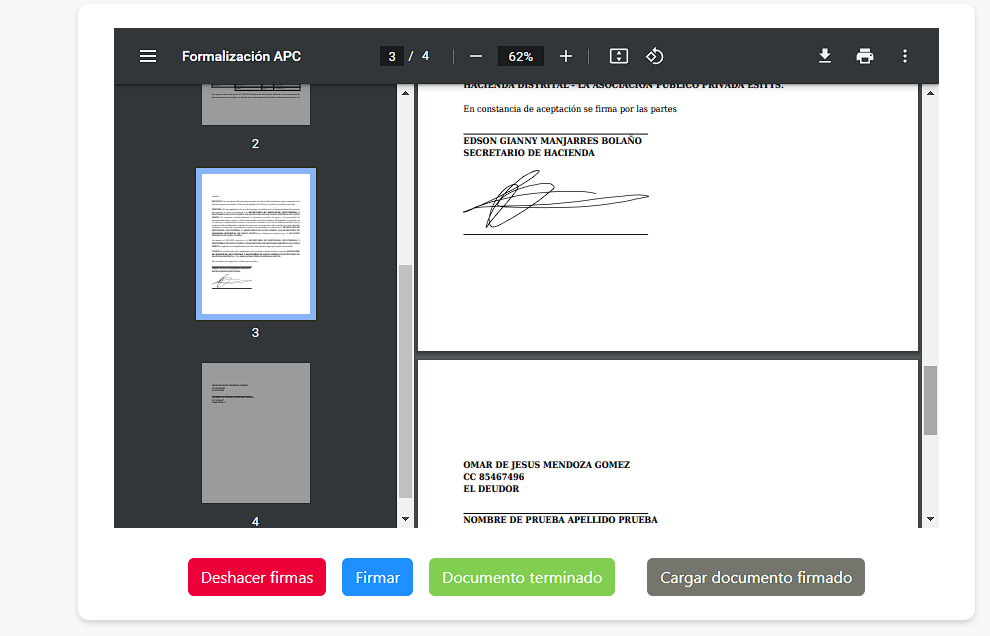Click NOMBRE DE PRUEBA APELLIDO PRUEBA text

pos(561,520)
